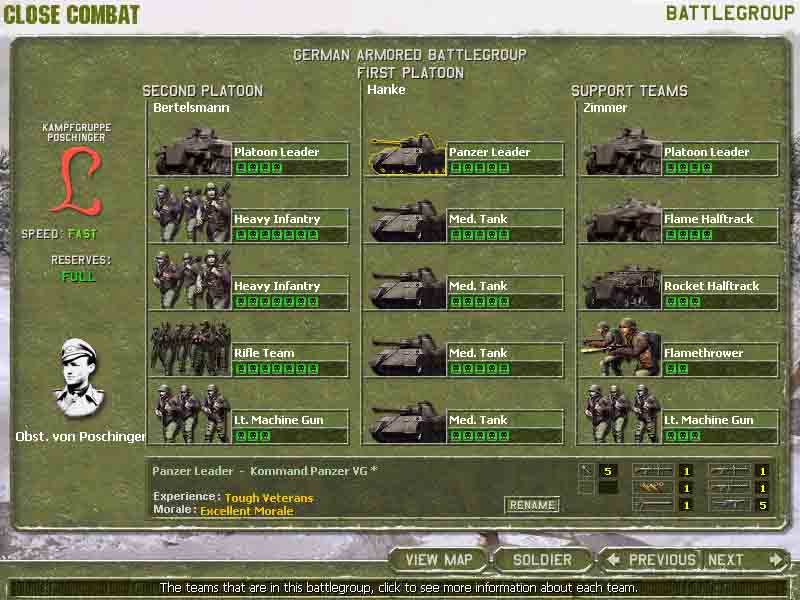
Task: Click the help hint text in the status bar
Action: 398,588
